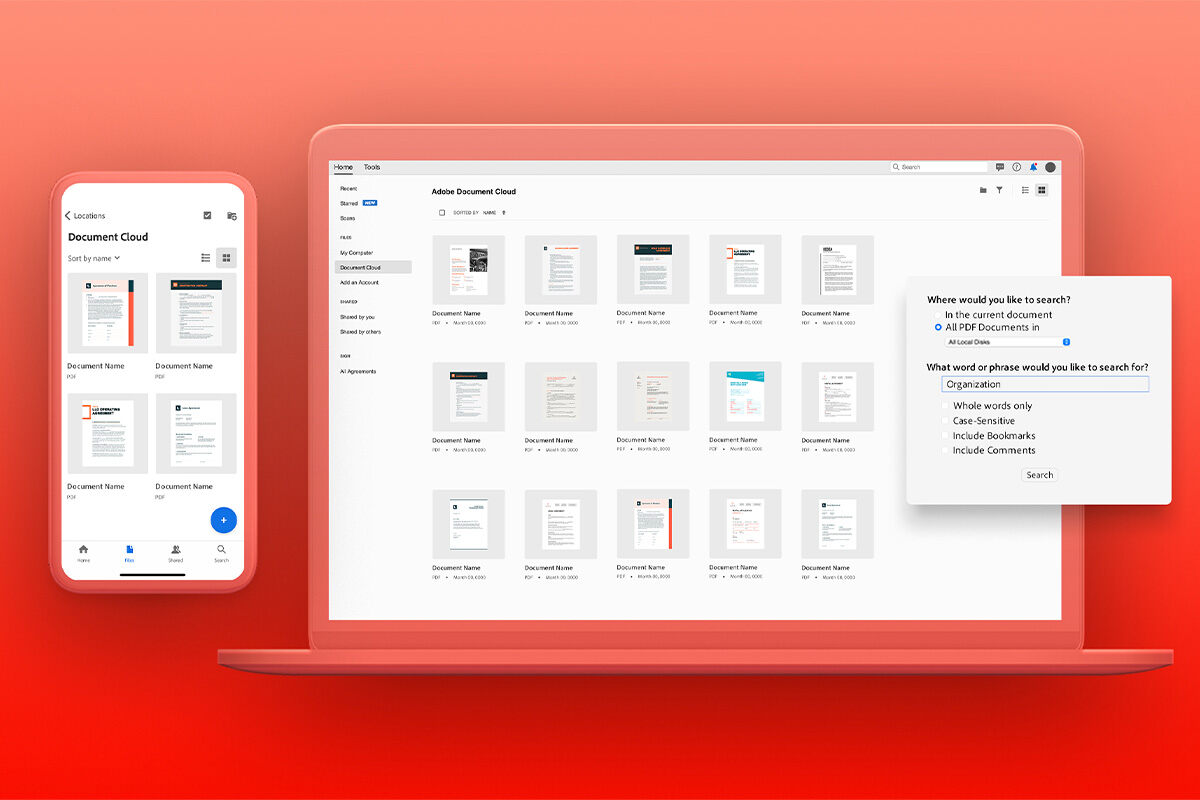Click the new folder icon beside filter
The image size is (1200, 800).
click(x=983, y=190)
